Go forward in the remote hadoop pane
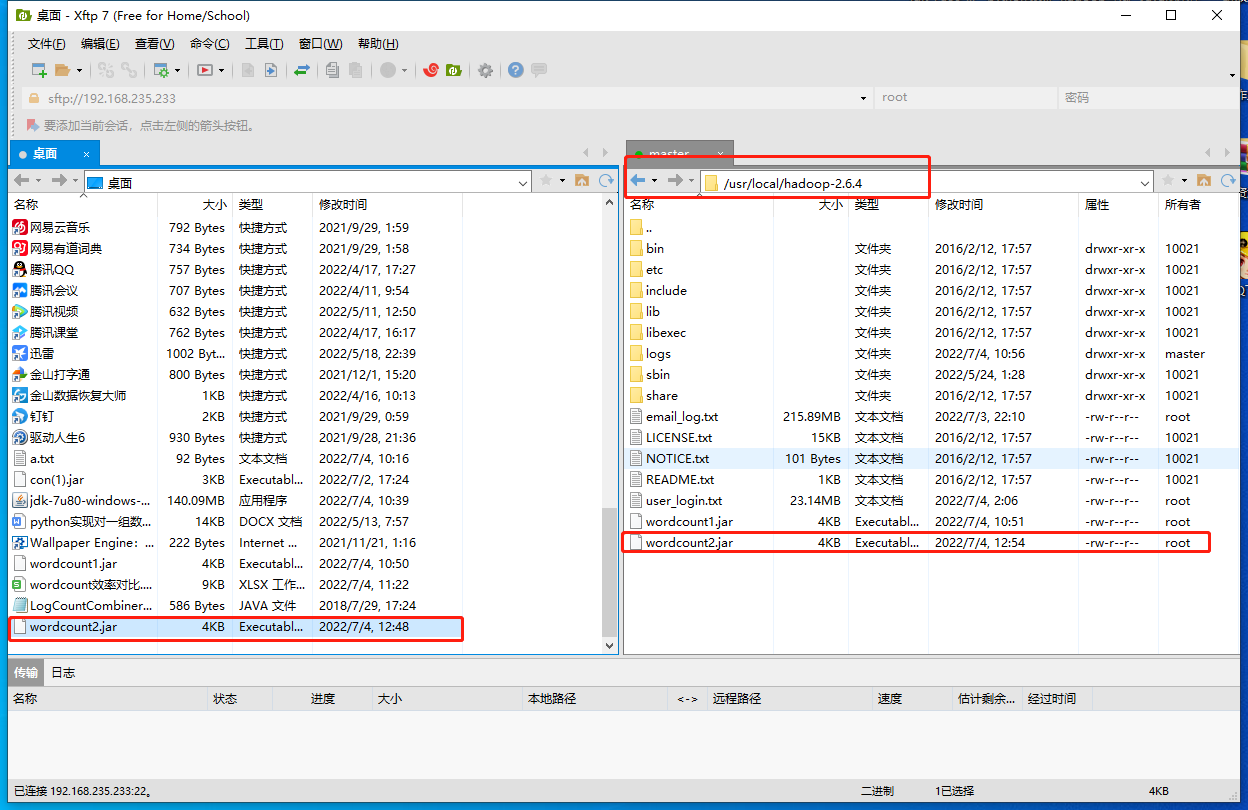 click(x=675, y=180)
